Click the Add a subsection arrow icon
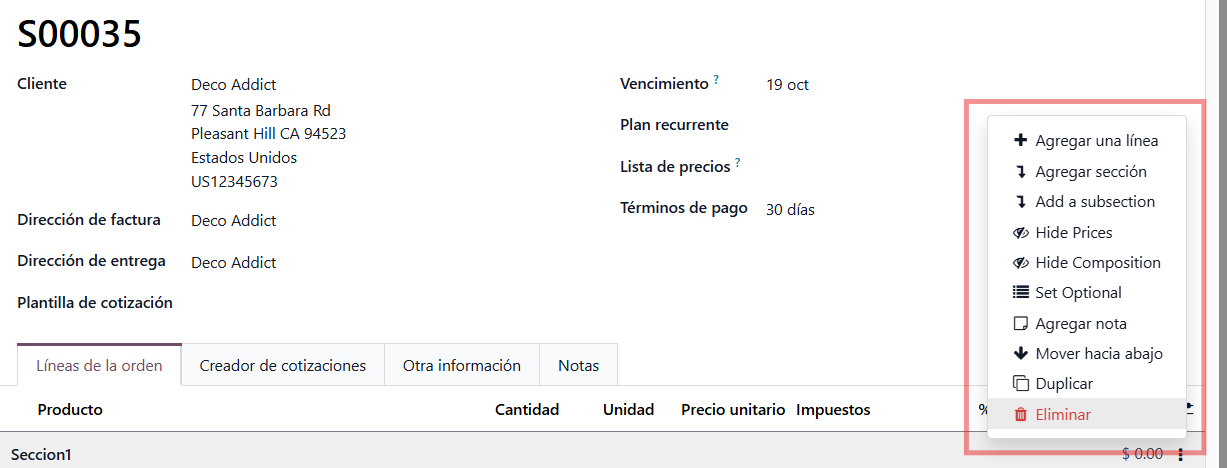Viewport: 1227px width, 468px height. click(1020, 202)
